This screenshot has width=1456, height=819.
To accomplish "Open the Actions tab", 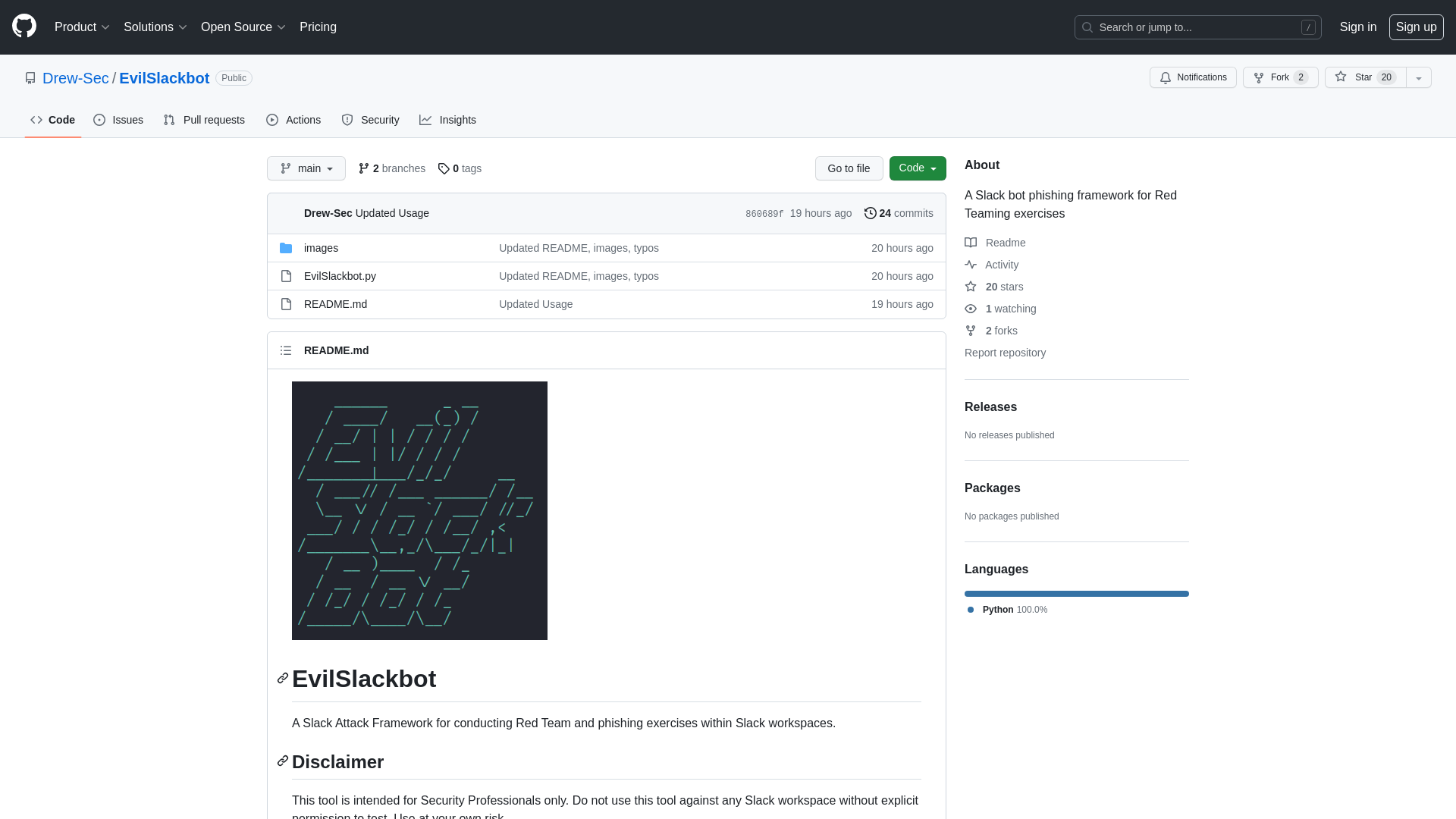I will [x=293, y=120].
